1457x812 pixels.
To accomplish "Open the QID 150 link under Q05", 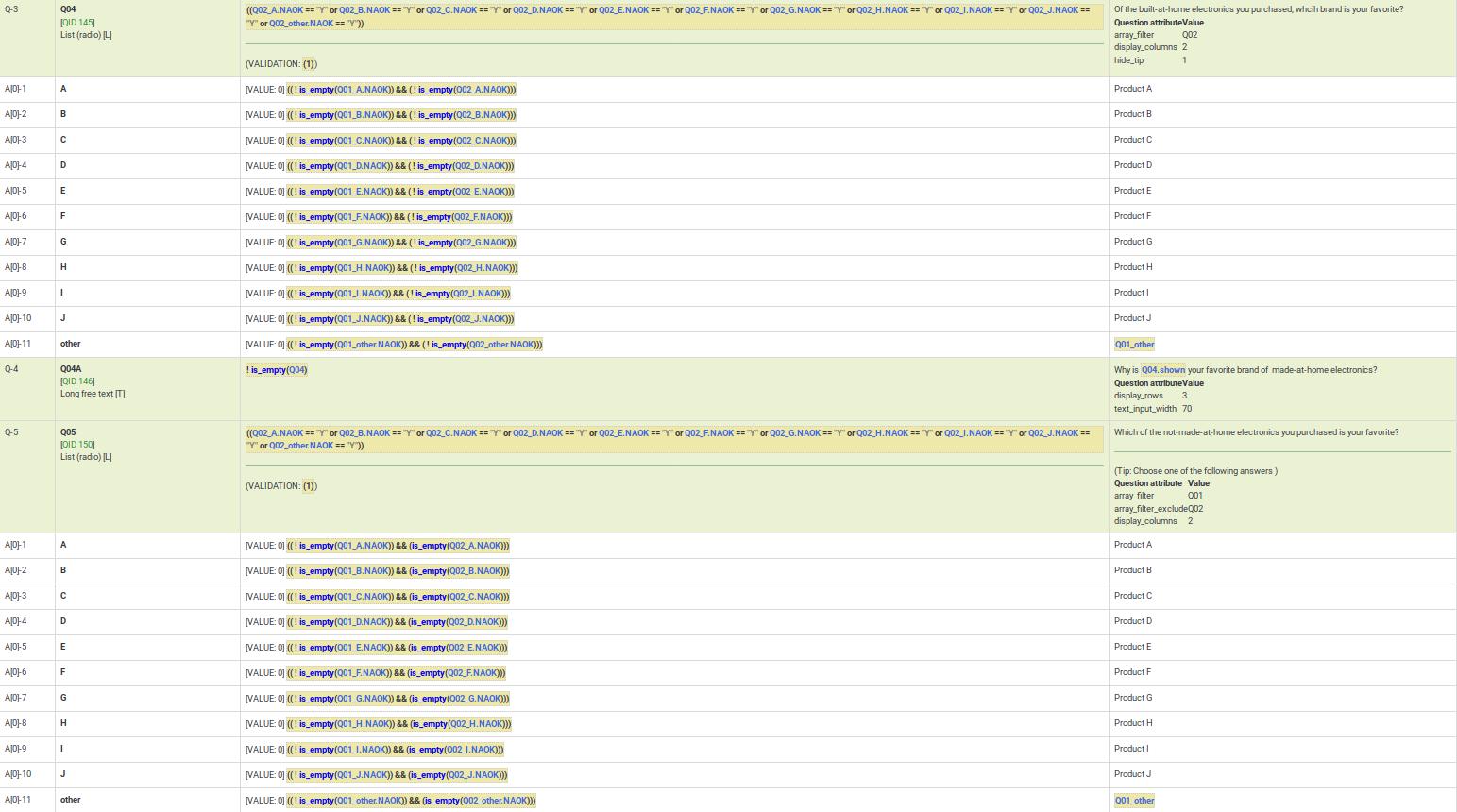I will 79,445.
